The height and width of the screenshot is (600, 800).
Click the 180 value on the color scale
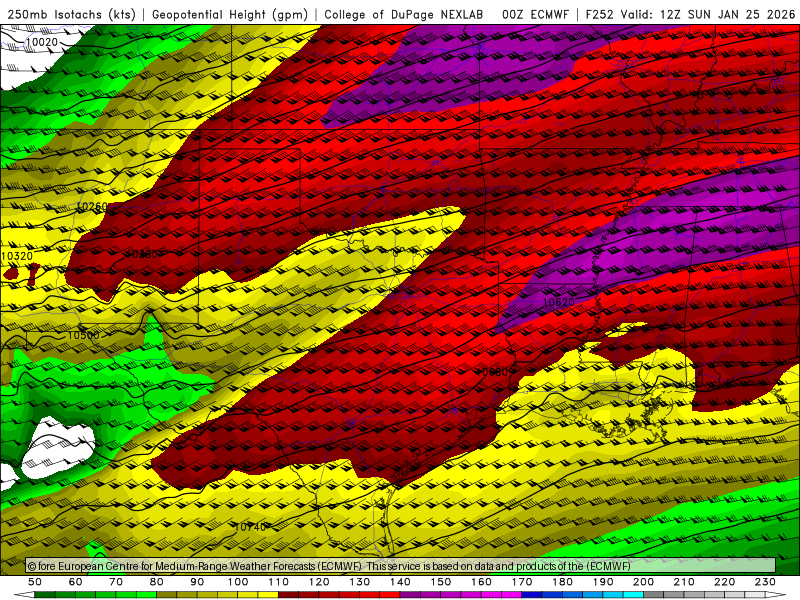[562, 582]
